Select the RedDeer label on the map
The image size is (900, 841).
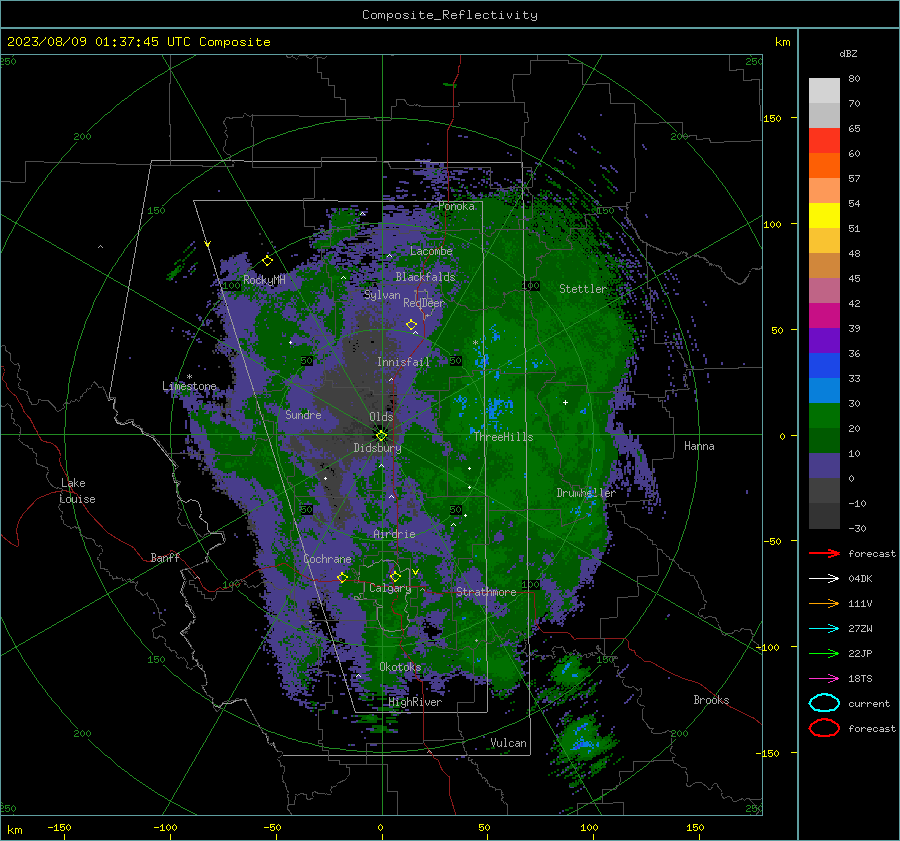click(x=424, y=303)
